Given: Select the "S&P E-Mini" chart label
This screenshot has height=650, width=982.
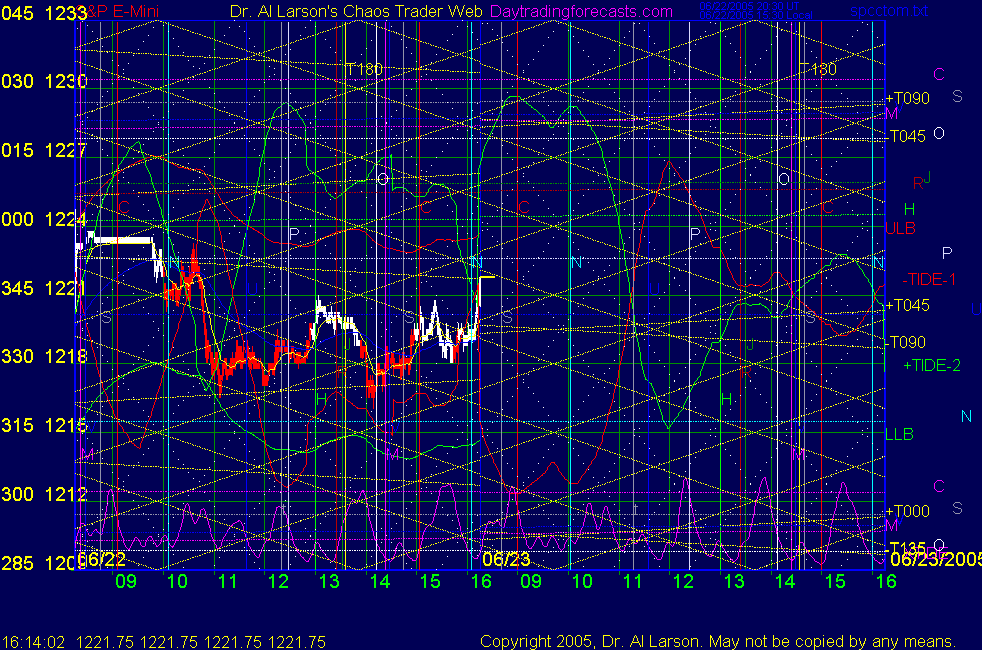Looking at the screenshot, I should (119, 11).
